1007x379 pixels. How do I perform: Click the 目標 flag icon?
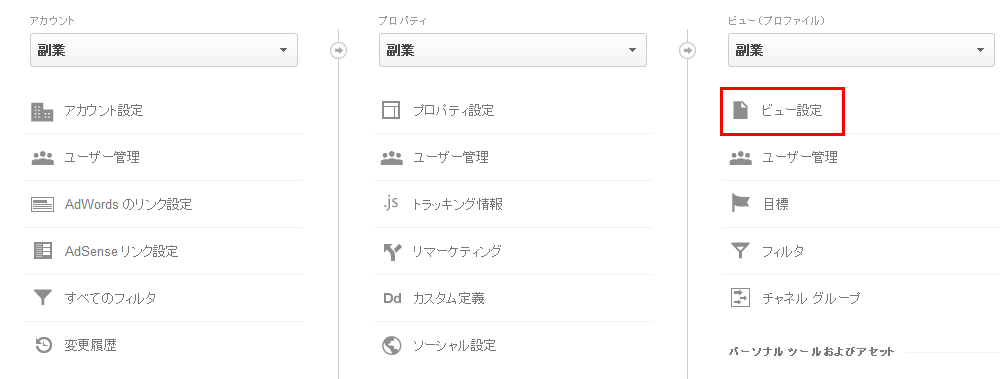(x=740, y=204)
